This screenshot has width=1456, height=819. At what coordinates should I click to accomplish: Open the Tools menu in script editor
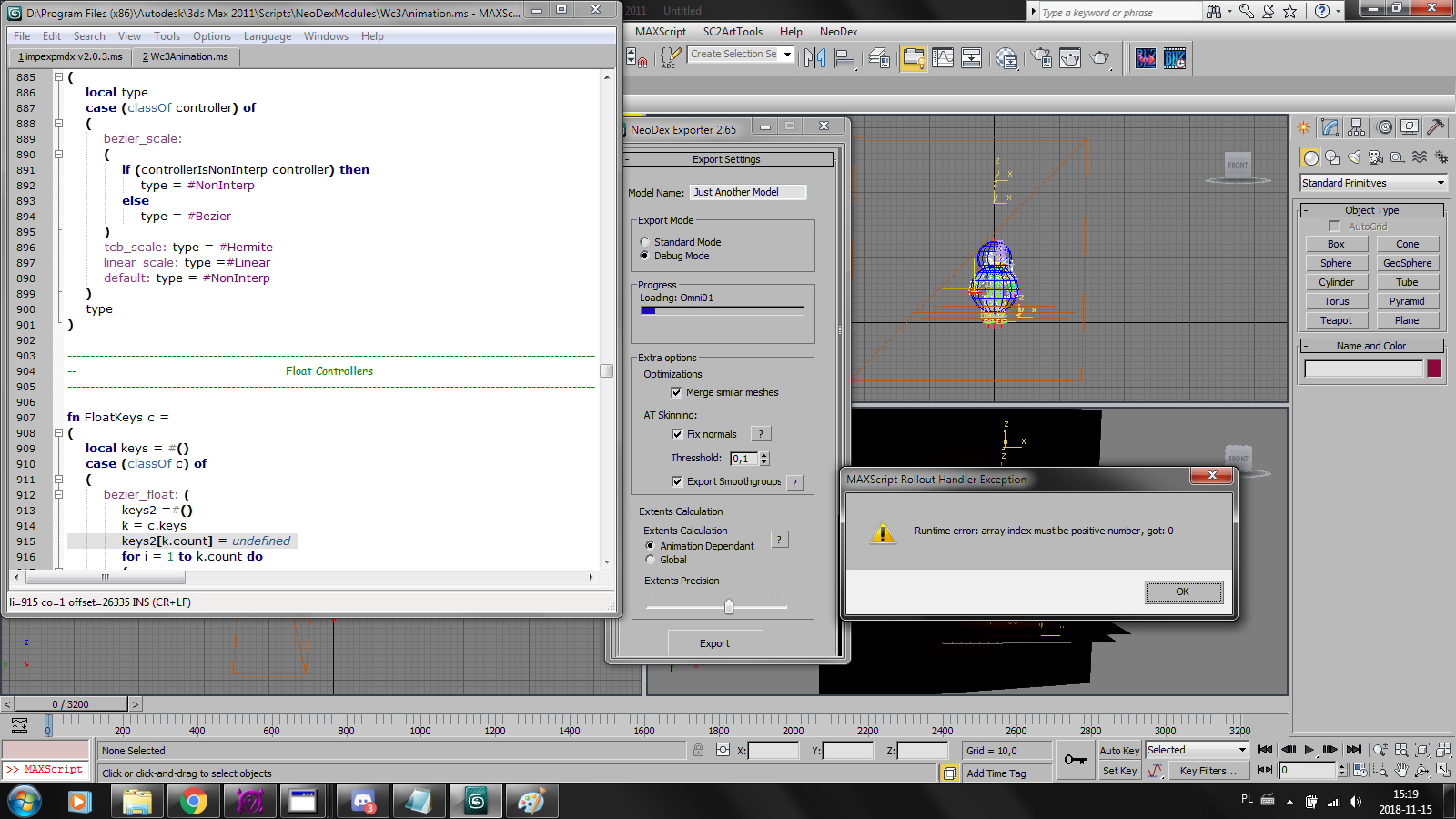point(167,36)
